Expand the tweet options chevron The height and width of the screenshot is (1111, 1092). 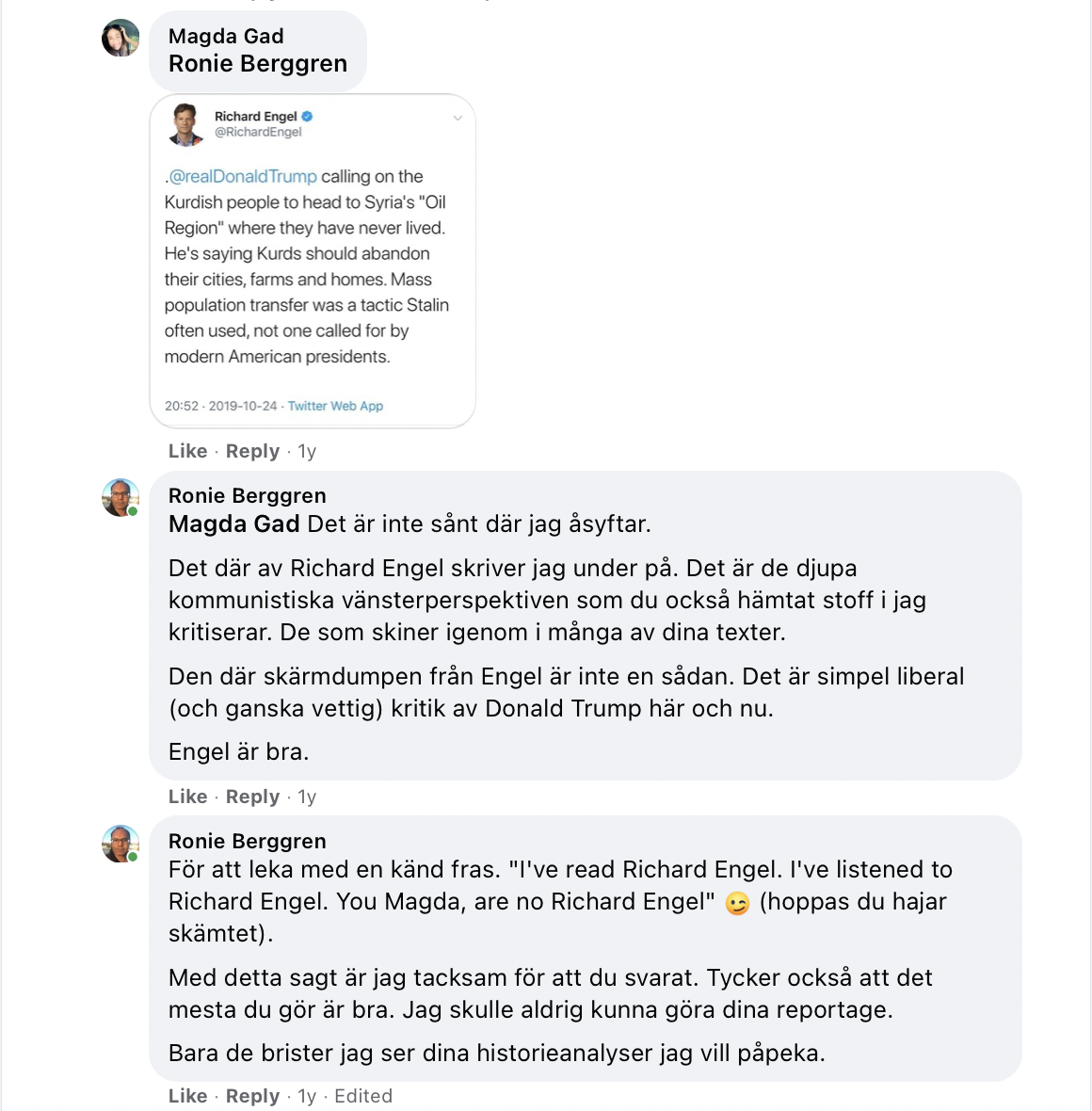[458, 119]
